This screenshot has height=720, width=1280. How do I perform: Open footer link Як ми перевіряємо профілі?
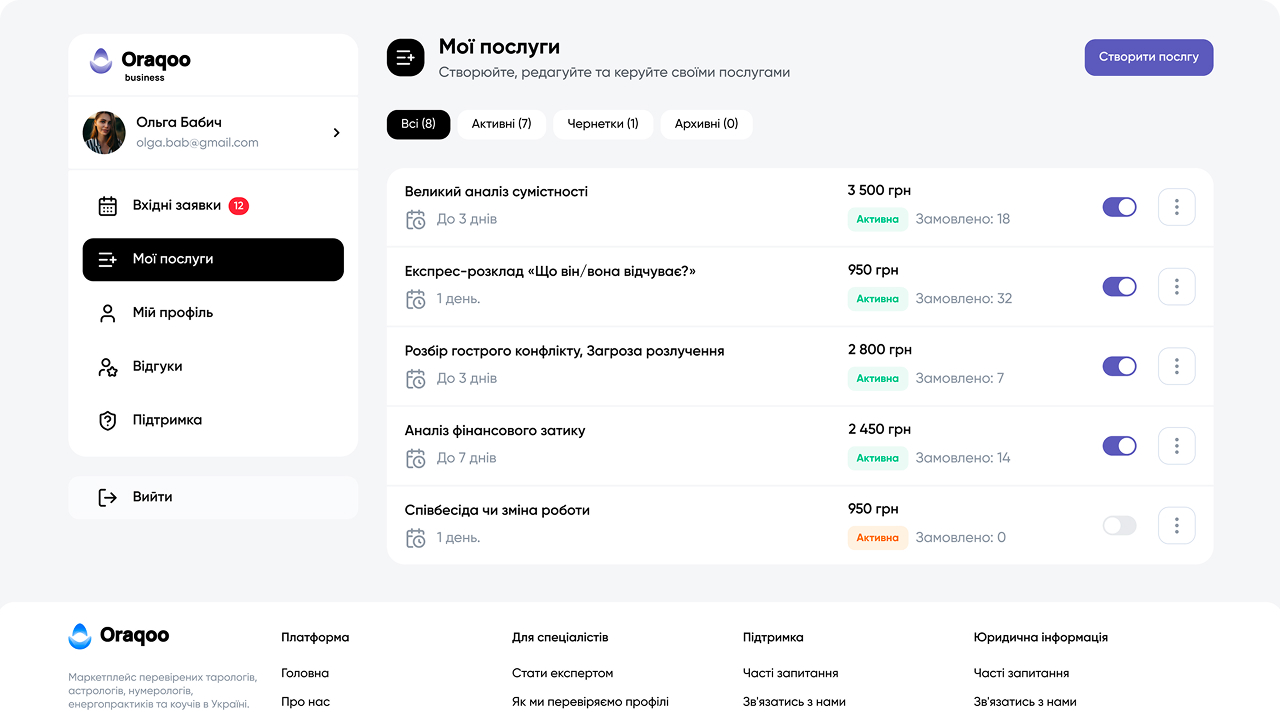[590, 702]
